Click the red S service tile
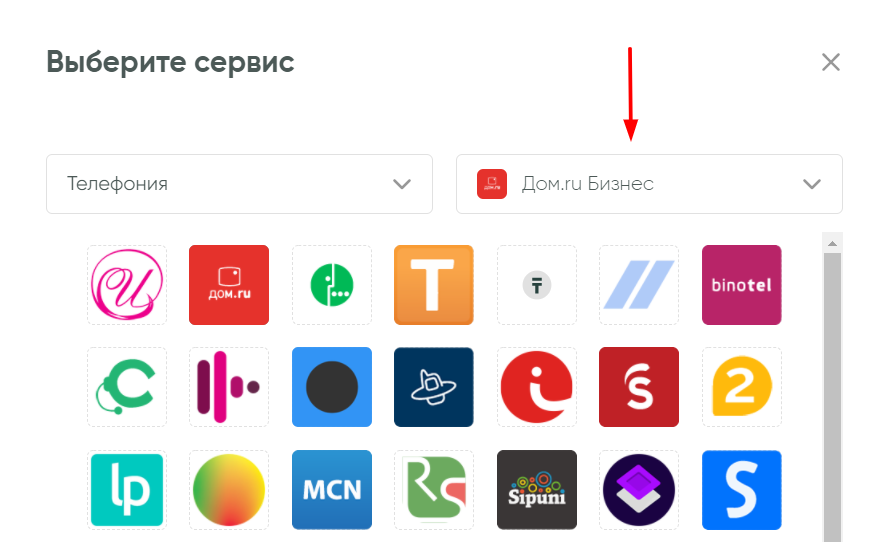 pyautogui.click(x=639, y=387)
